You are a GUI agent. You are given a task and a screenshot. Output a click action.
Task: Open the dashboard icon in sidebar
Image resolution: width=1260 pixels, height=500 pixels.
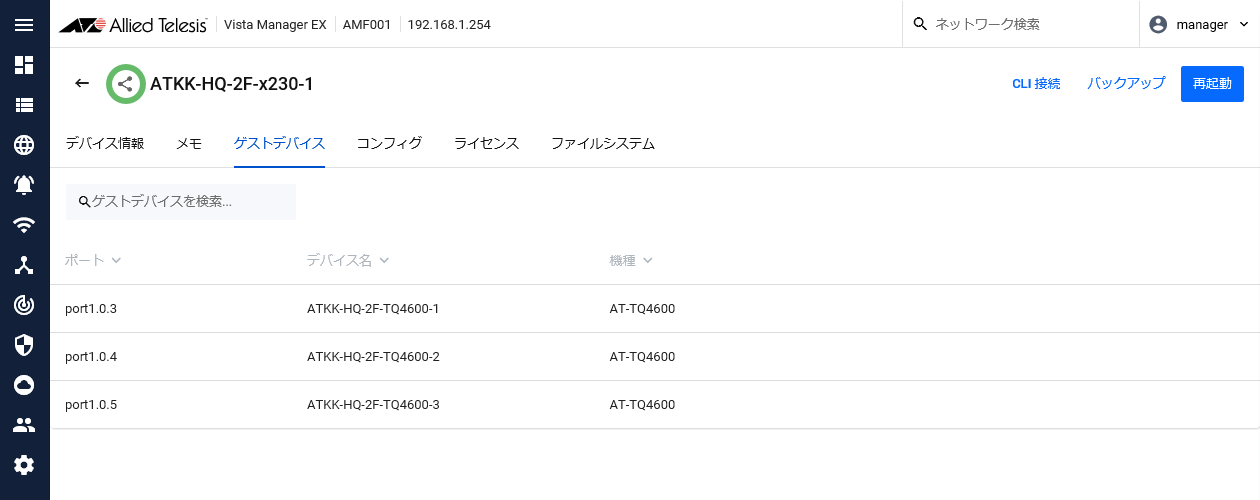tap(24, 65)
